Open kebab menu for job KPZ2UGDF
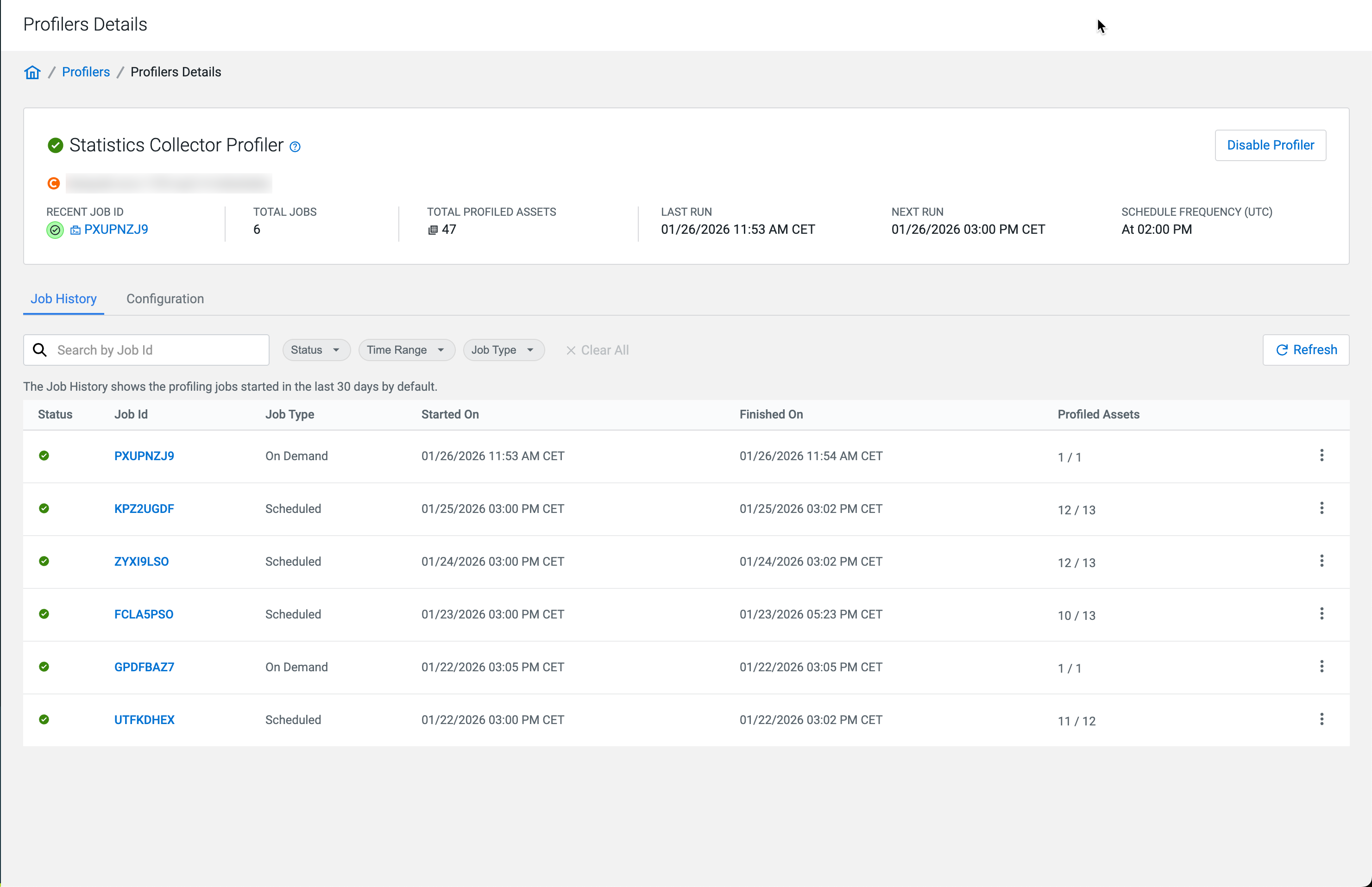This screenshot has height=887, width=1372. click(1322, 508)
